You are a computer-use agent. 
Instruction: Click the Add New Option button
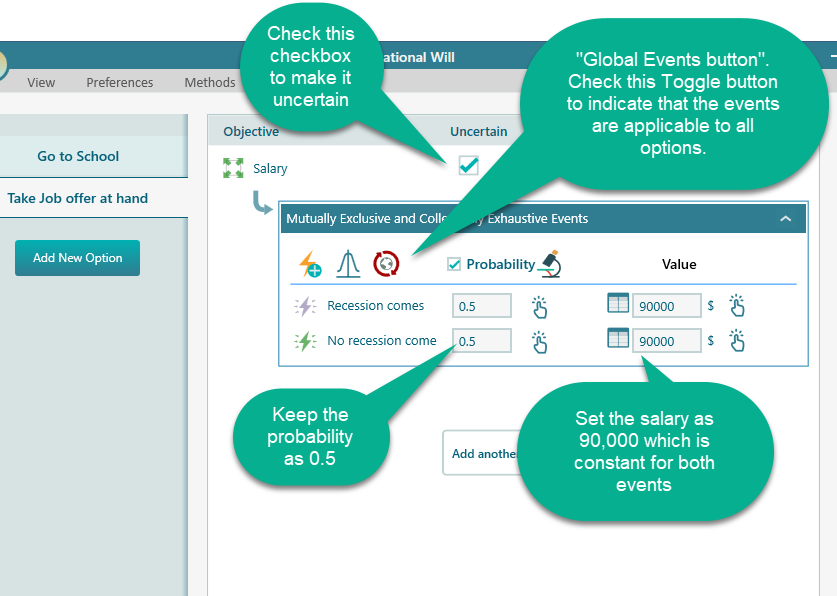[x=77, y=258]
